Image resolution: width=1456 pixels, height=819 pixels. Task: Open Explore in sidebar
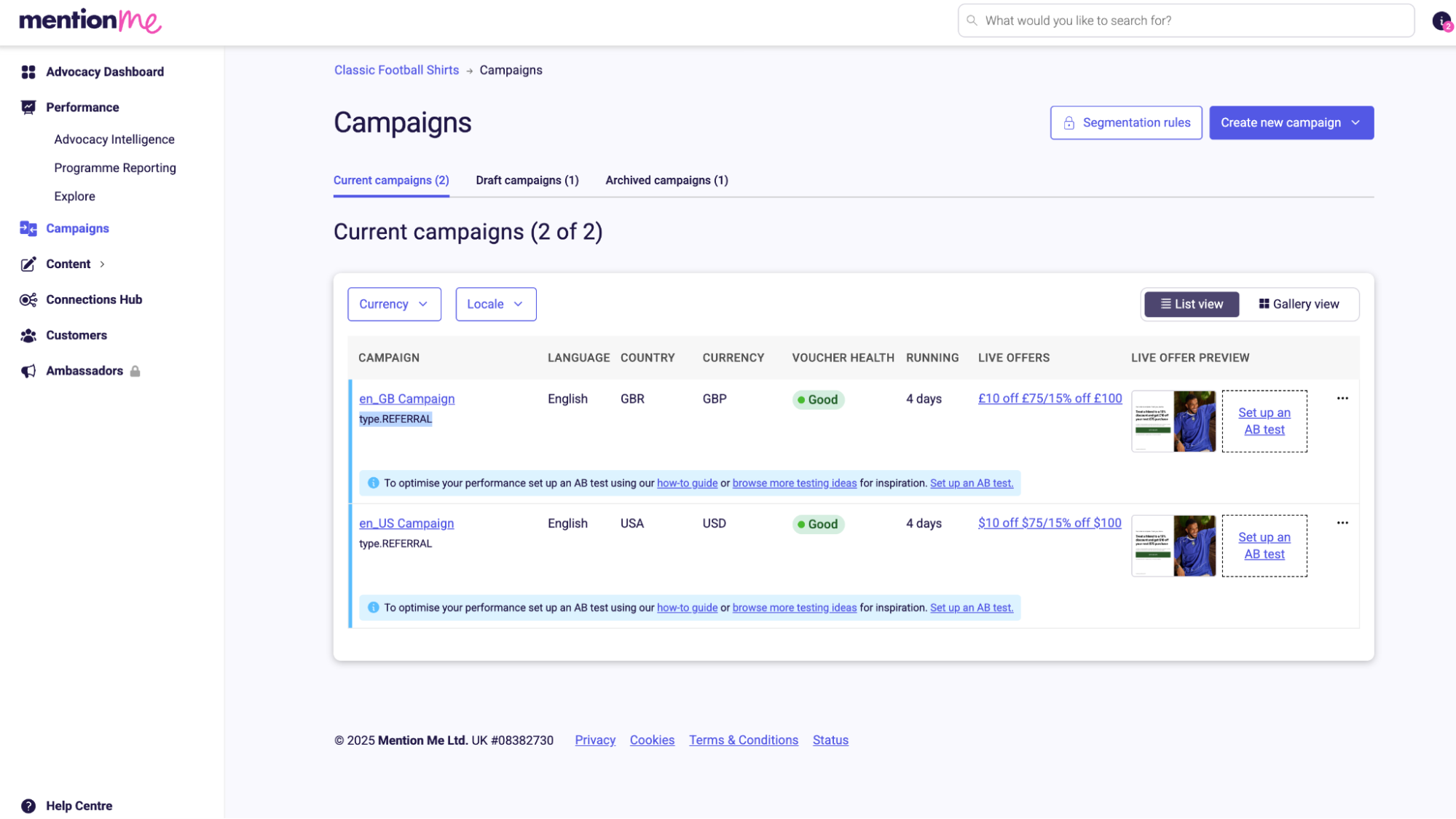pos(74,196)
